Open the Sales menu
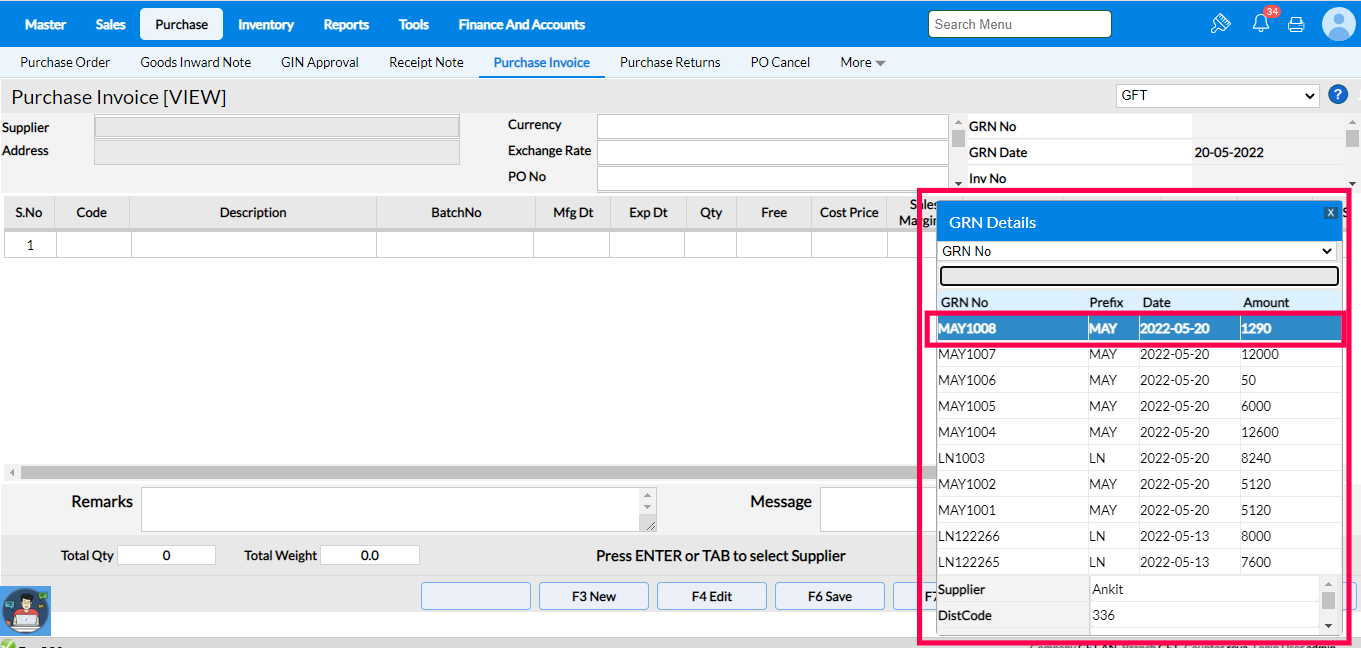Viewport: 1361px width, 648px height. (x=111, y=24)
